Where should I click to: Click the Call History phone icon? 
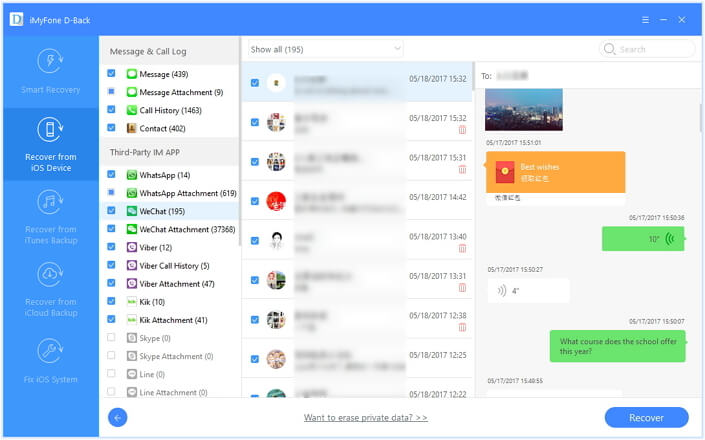tap(131, 110)
